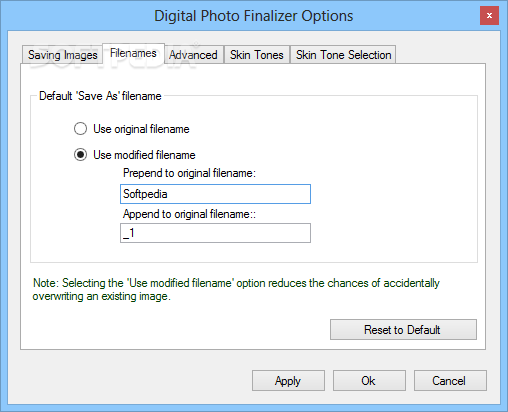508x412 pixels.
Task: Click the 'Use original filename' label text
Action: click(x=141, y=129)
